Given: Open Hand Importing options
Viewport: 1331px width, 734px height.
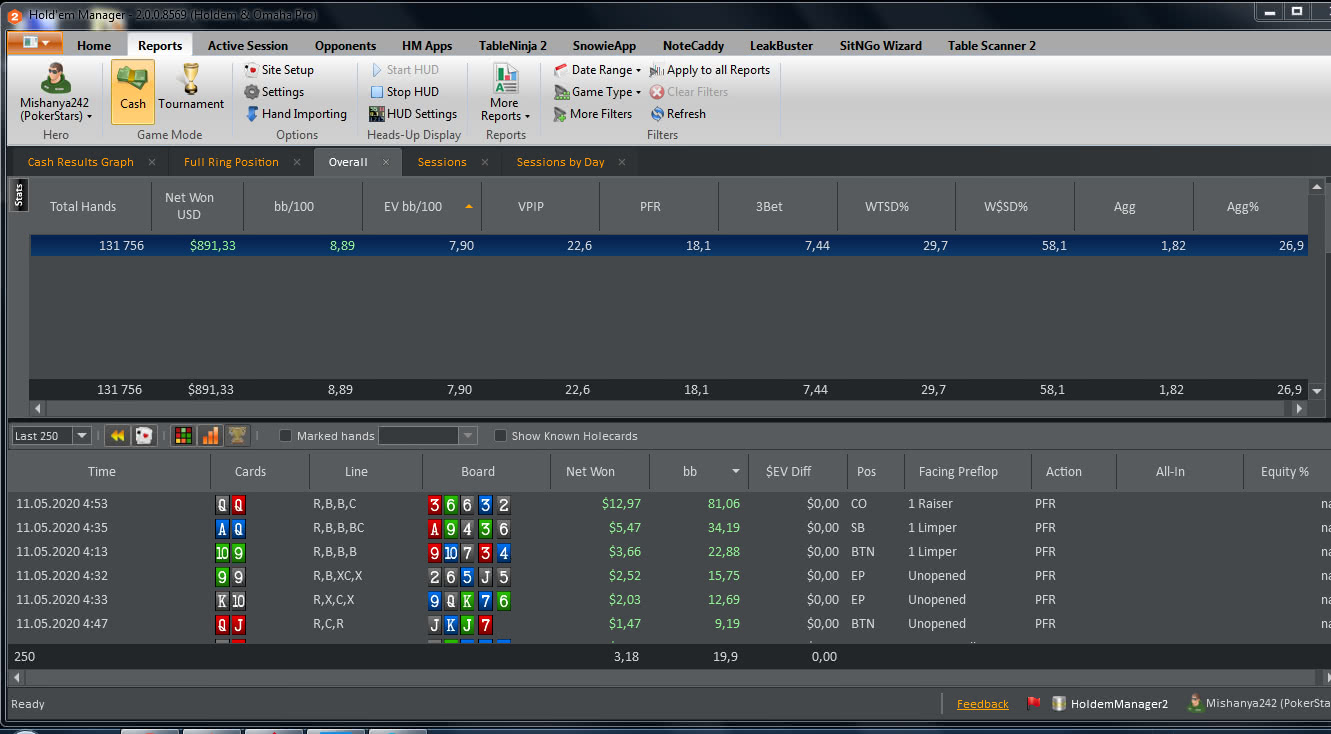Looking at the screenshot, I should 295,114.
